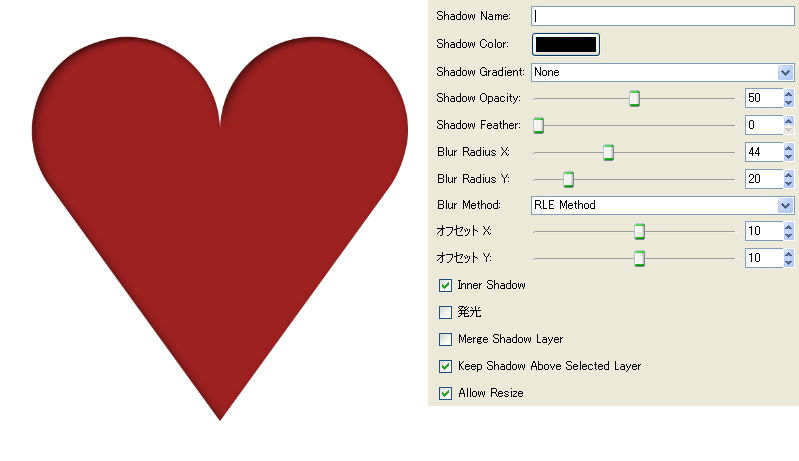Uncheck the Allow Resize checkbox
The width and height of the screenshot is (799, 461).
(x=445, y=393)
